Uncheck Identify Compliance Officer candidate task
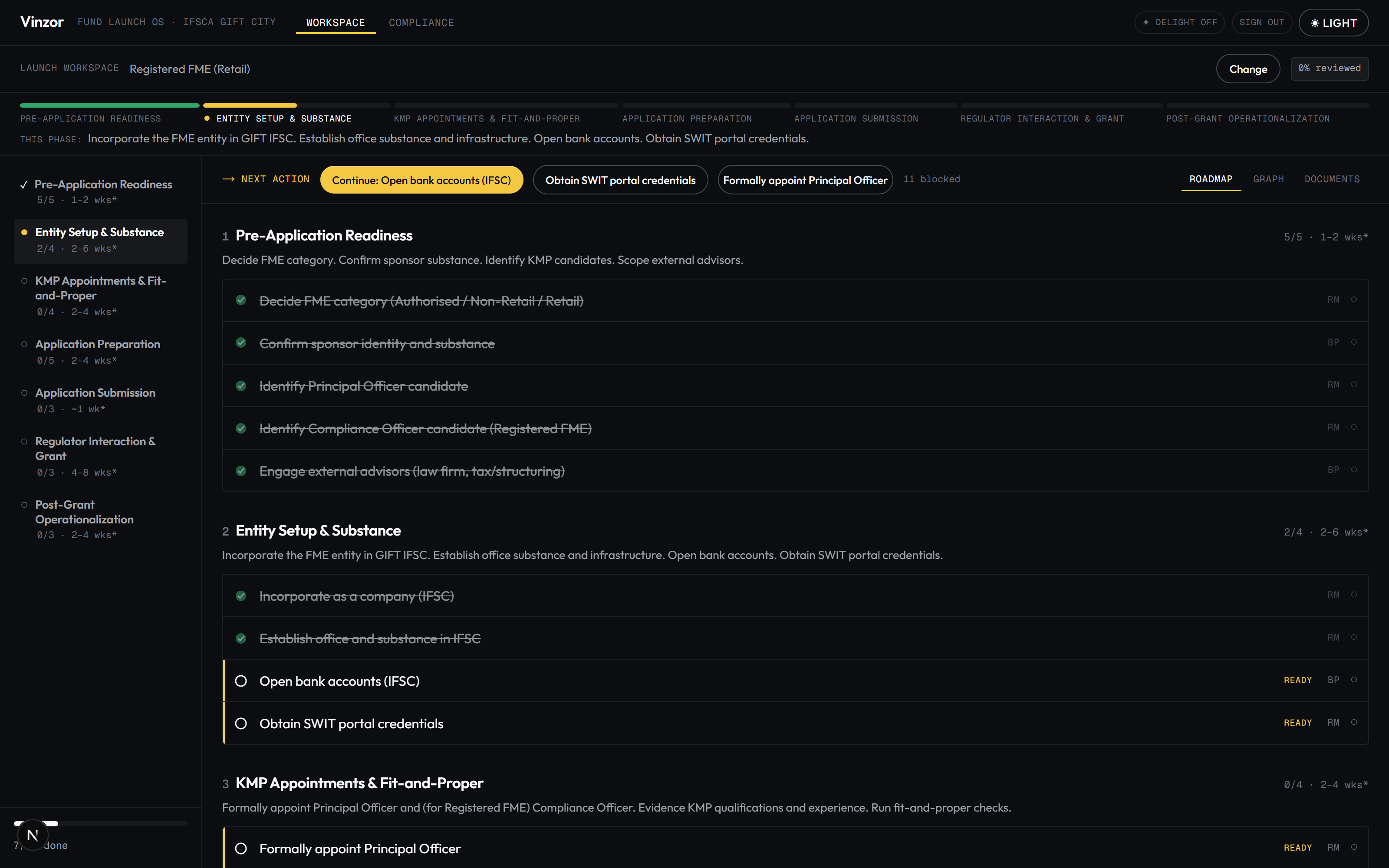This screenshot has height=868, width=1389. 241,428
